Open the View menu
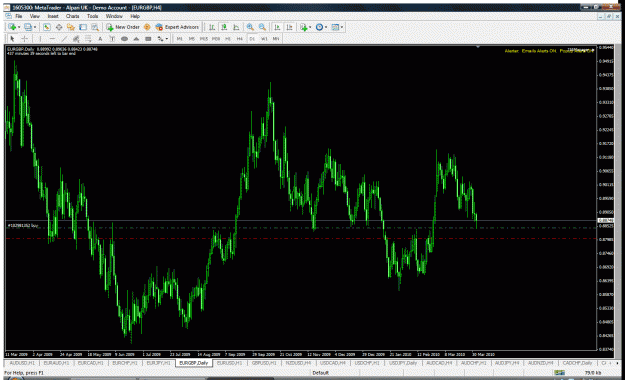The image size is (625, 380). [x=35, y=16]
